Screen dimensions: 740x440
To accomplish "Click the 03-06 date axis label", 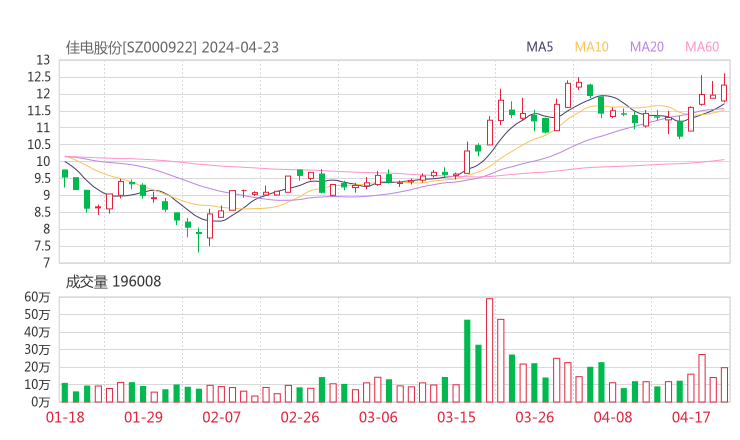I will pos(378,417).
